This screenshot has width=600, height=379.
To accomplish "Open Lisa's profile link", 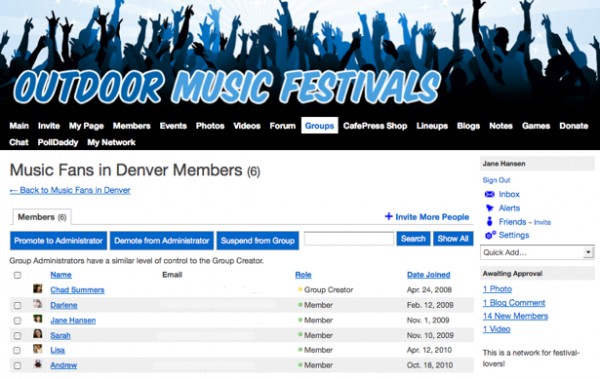I will click(x=57, y=350).
